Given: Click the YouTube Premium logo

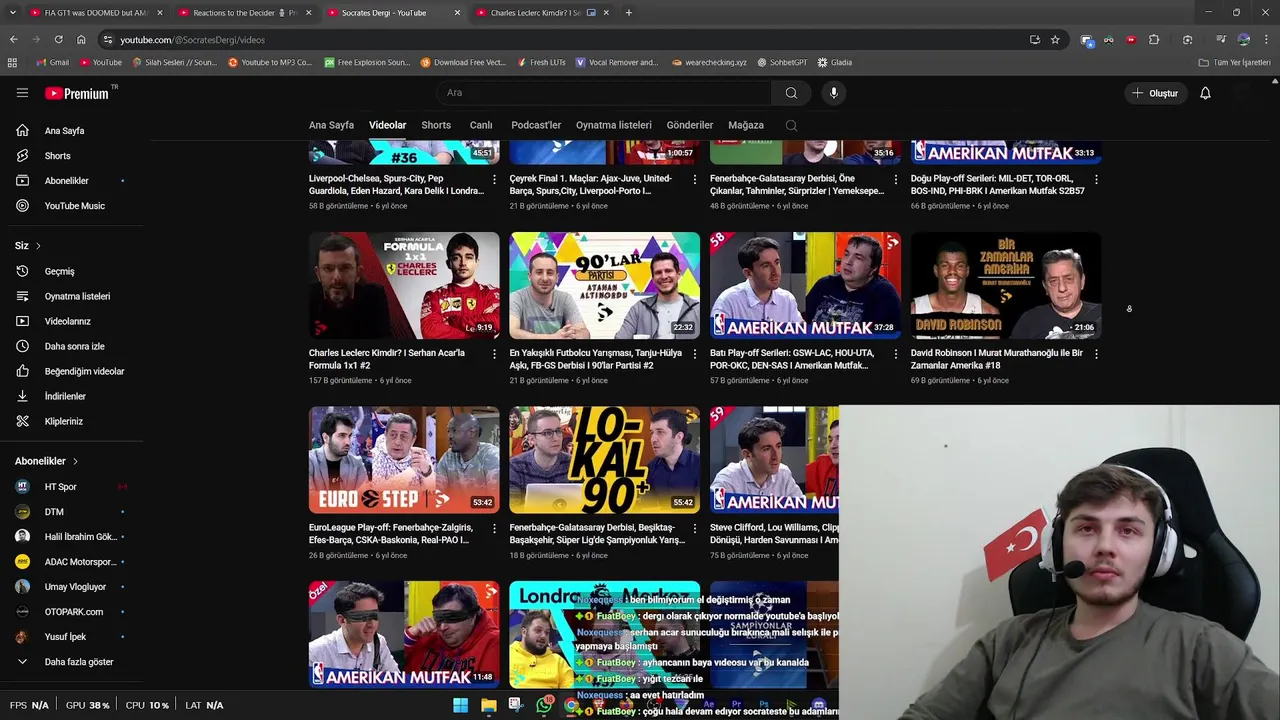Looking at the screenshot, I should (77, 93).
